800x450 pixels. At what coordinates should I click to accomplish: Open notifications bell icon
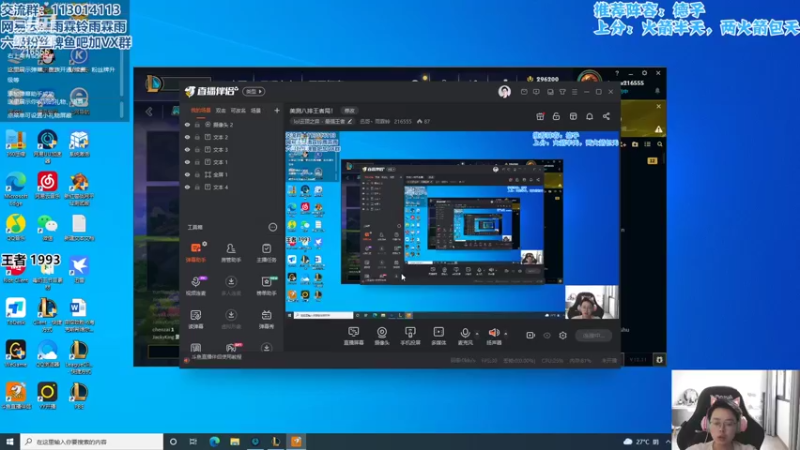tap(589, 116)
